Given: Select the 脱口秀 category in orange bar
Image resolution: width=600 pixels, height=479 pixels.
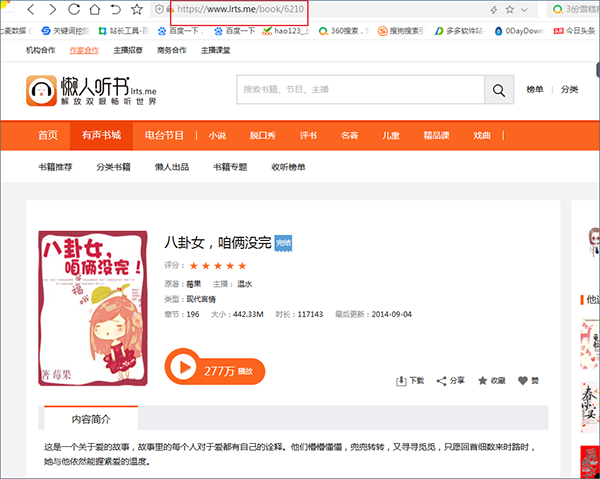Looking at the screenshot, I should coord(263,135).
